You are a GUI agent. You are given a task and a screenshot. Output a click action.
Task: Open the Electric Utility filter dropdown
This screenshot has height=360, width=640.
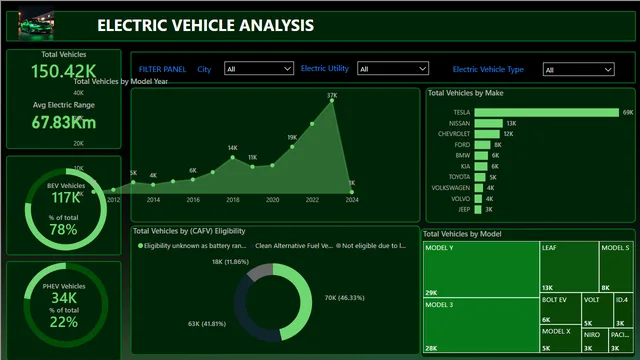tap(393, 69)
